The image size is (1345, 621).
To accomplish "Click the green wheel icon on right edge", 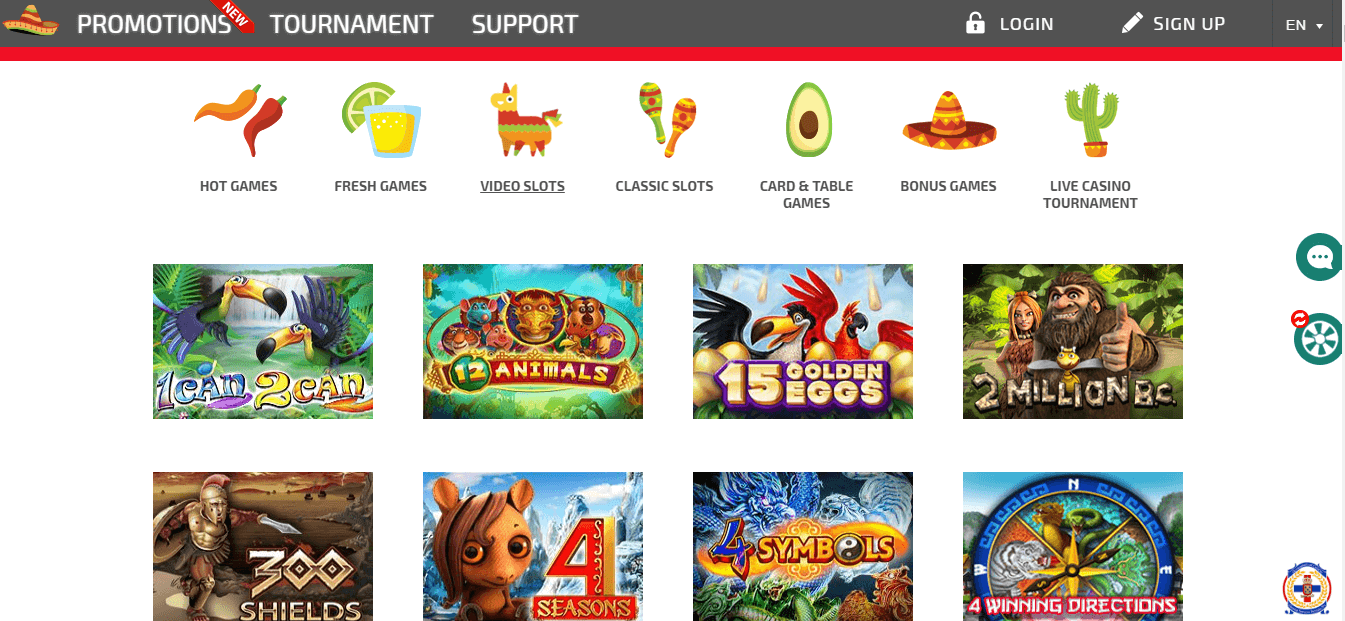I will (x=1318, y=338).
